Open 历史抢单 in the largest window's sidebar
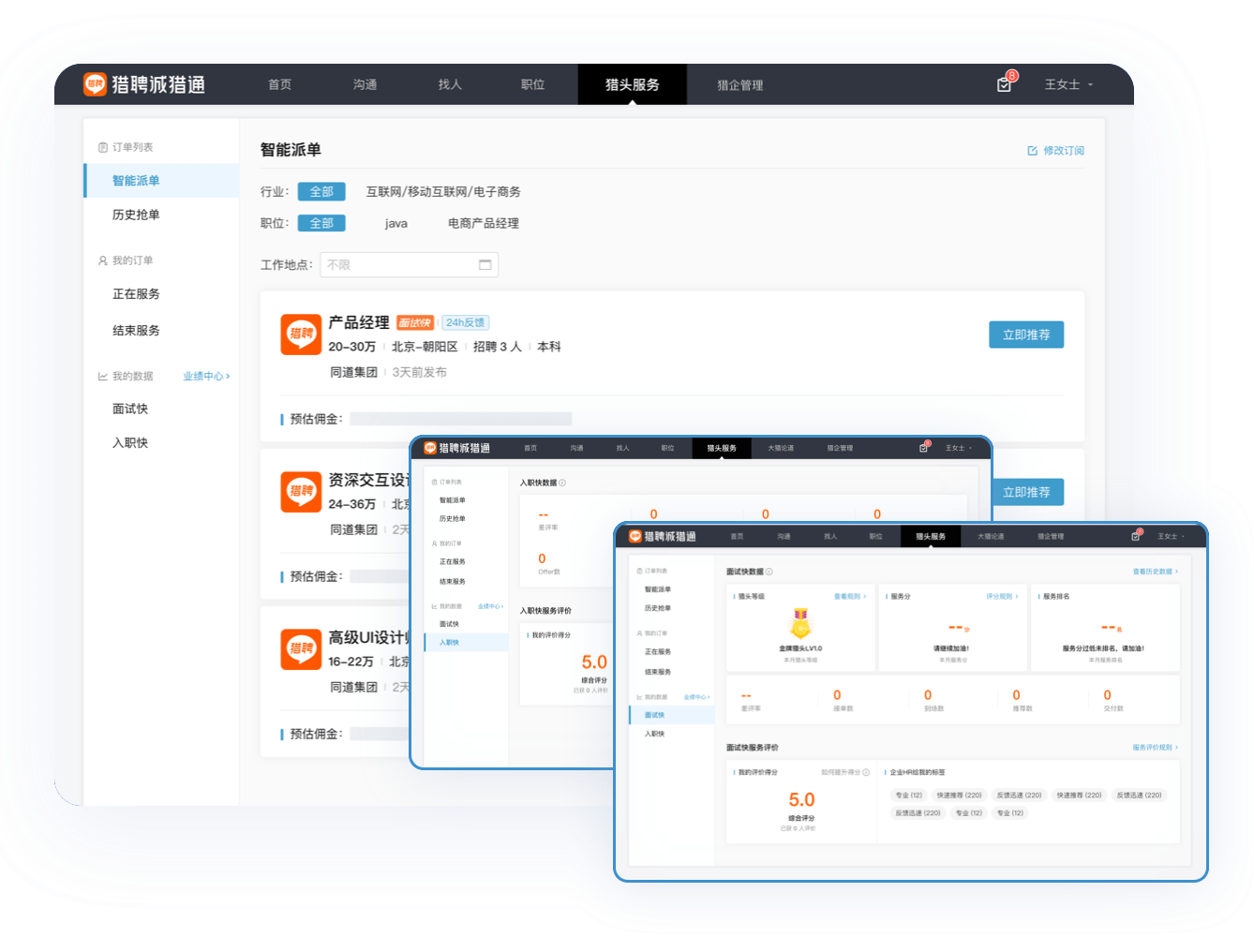Image resolution: width=1254 pixels, height=952 pixels. click(x=136, y=215)
